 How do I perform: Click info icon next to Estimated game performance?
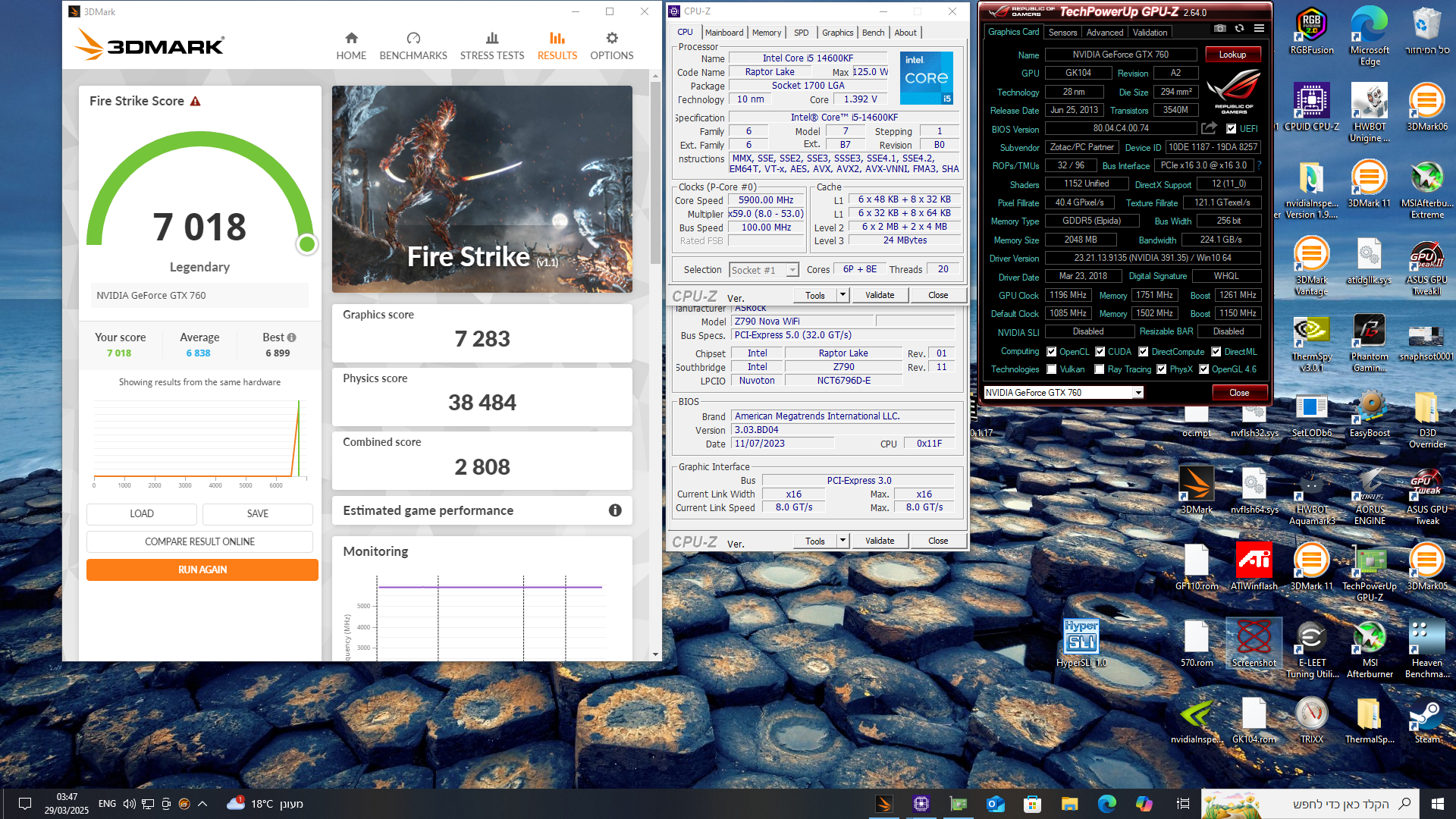615,510
